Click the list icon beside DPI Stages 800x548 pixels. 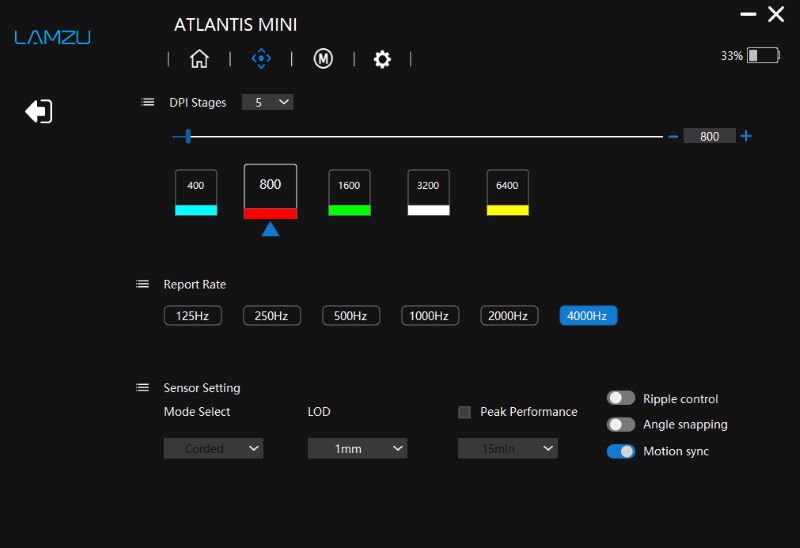coord(147,103)
